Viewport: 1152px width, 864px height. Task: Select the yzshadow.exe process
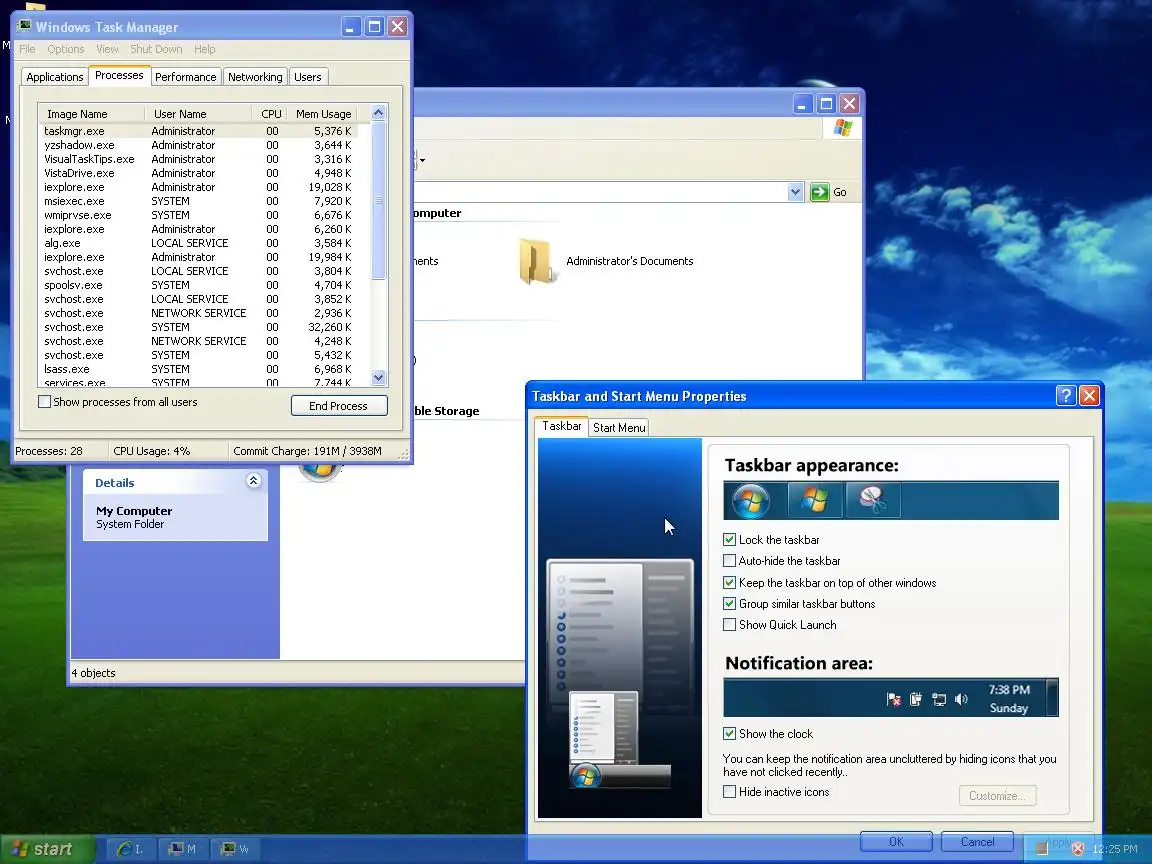point(198,145)
